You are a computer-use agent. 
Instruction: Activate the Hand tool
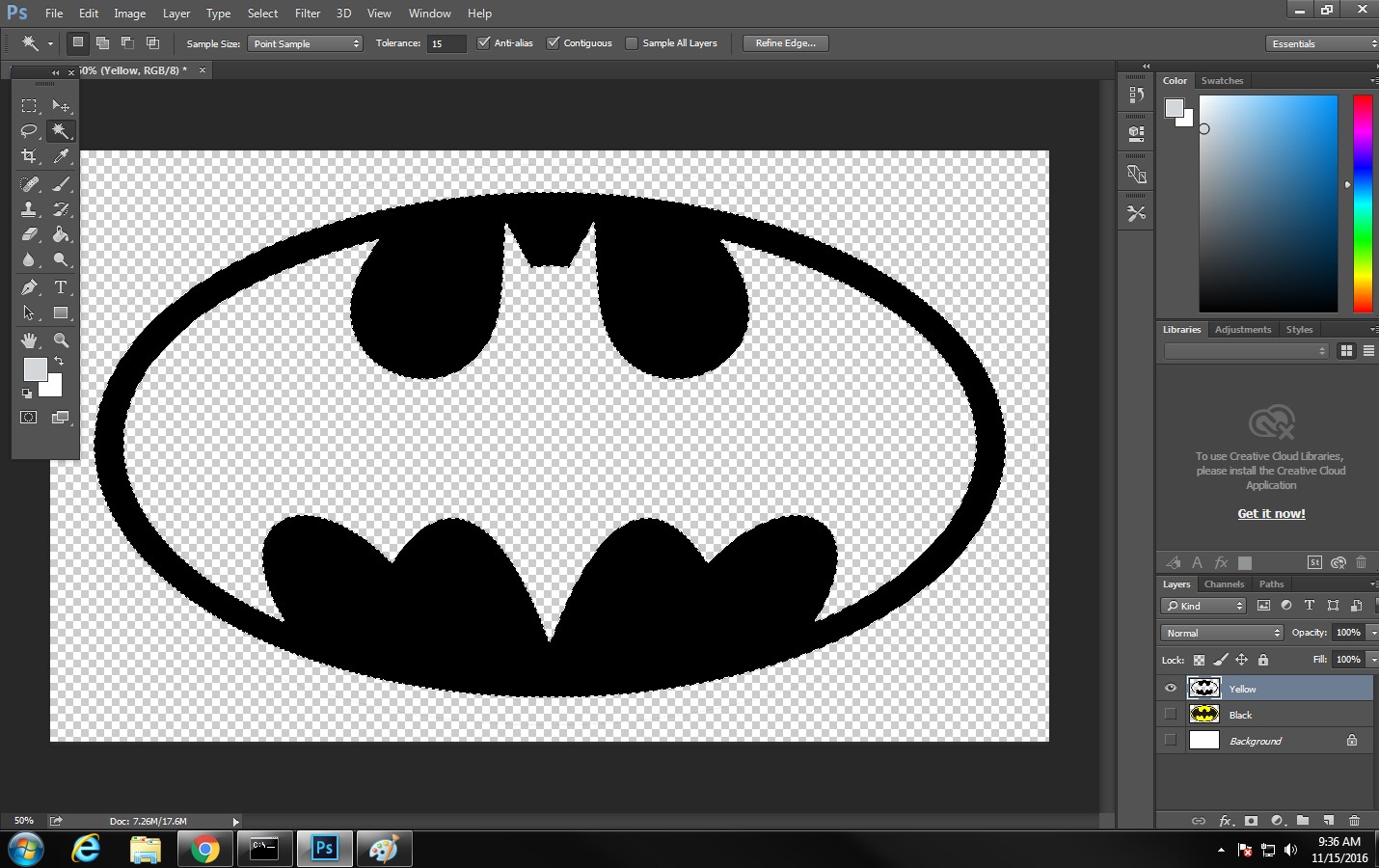point(29,340)
